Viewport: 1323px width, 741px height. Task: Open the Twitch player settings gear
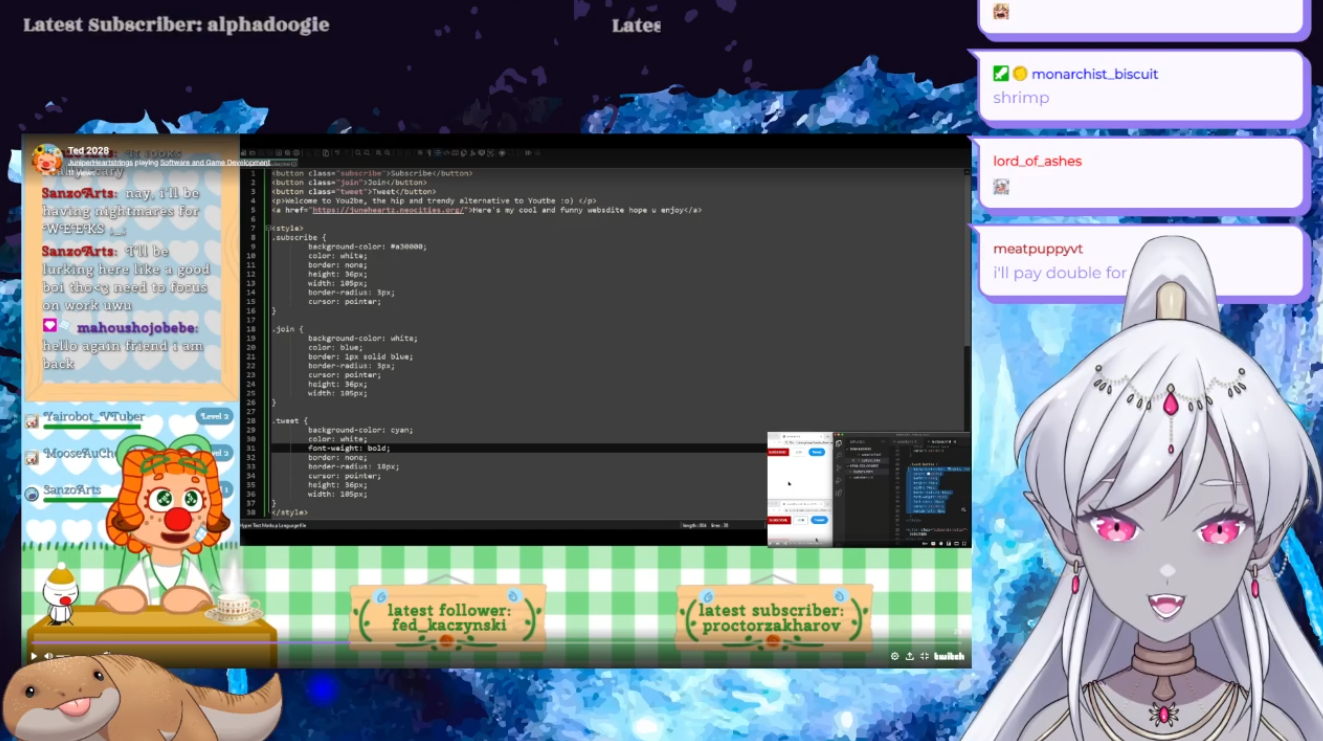click(x=895, y=656)
